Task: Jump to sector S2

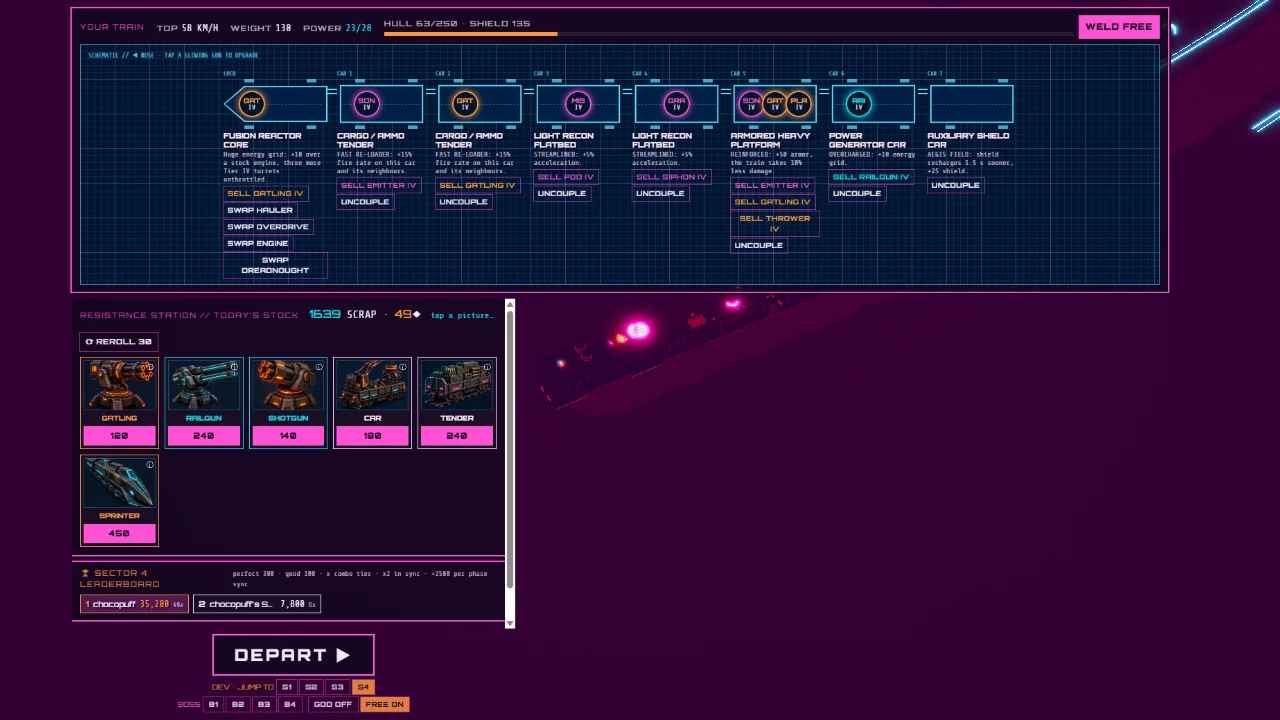Action: click(311, 687)
